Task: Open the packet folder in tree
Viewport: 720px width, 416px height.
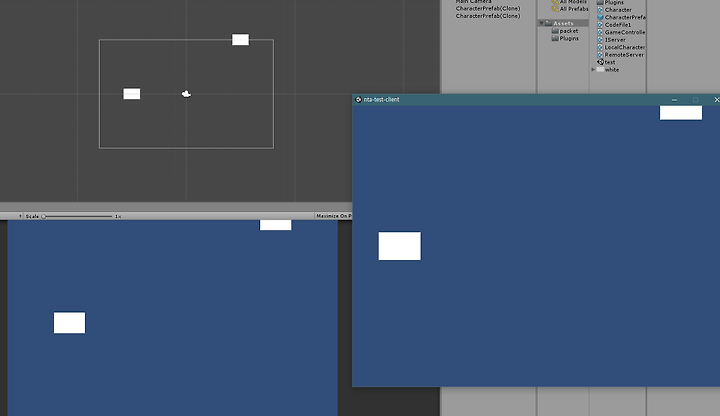Action: tap(565, 31)
